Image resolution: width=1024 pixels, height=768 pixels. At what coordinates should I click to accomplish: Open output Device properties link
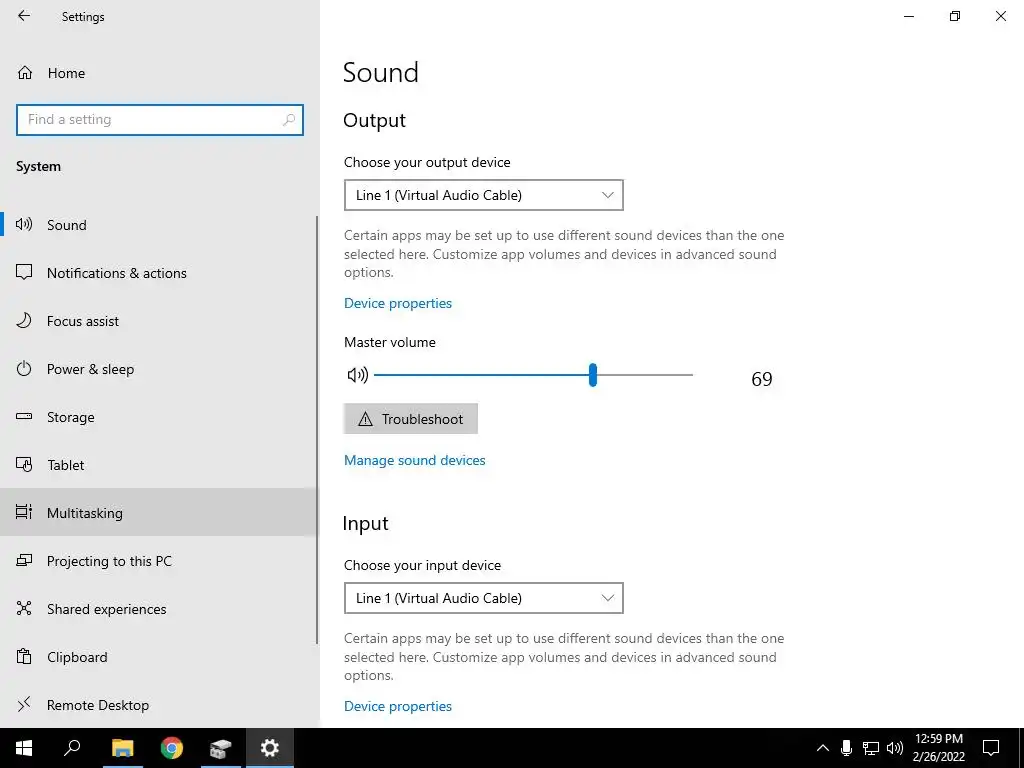tap(398, 303)
